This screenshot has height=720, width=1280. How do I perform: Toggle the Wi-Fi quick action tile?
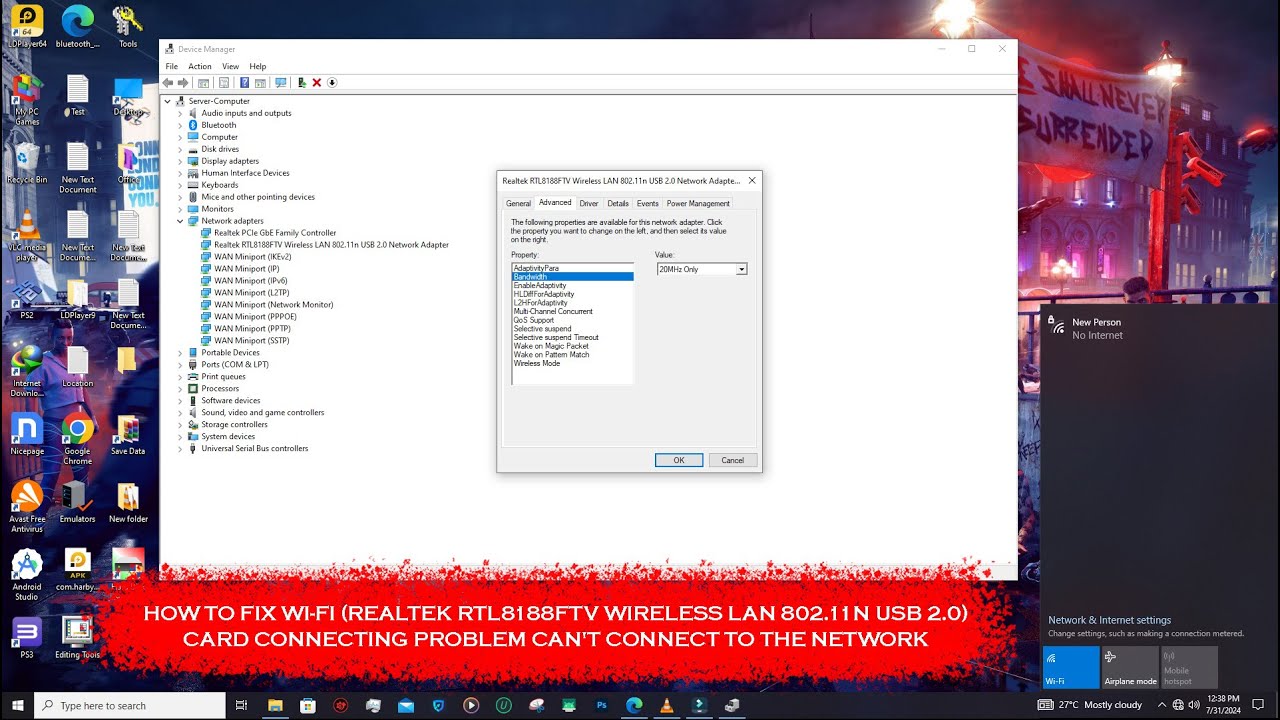click(x=1071, y=667)
